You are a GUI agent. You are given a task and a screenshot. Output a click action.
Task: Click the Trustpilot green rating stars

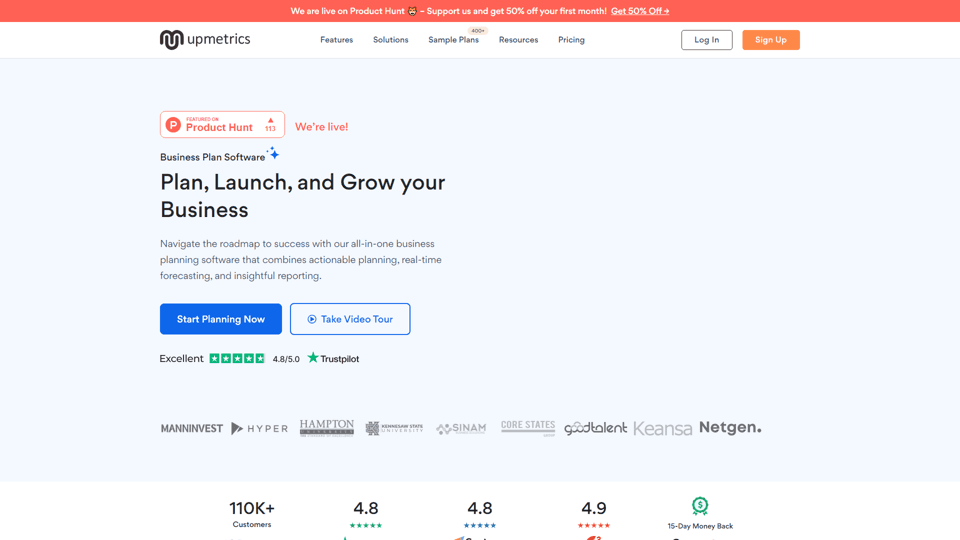click(x=237, y=359)
